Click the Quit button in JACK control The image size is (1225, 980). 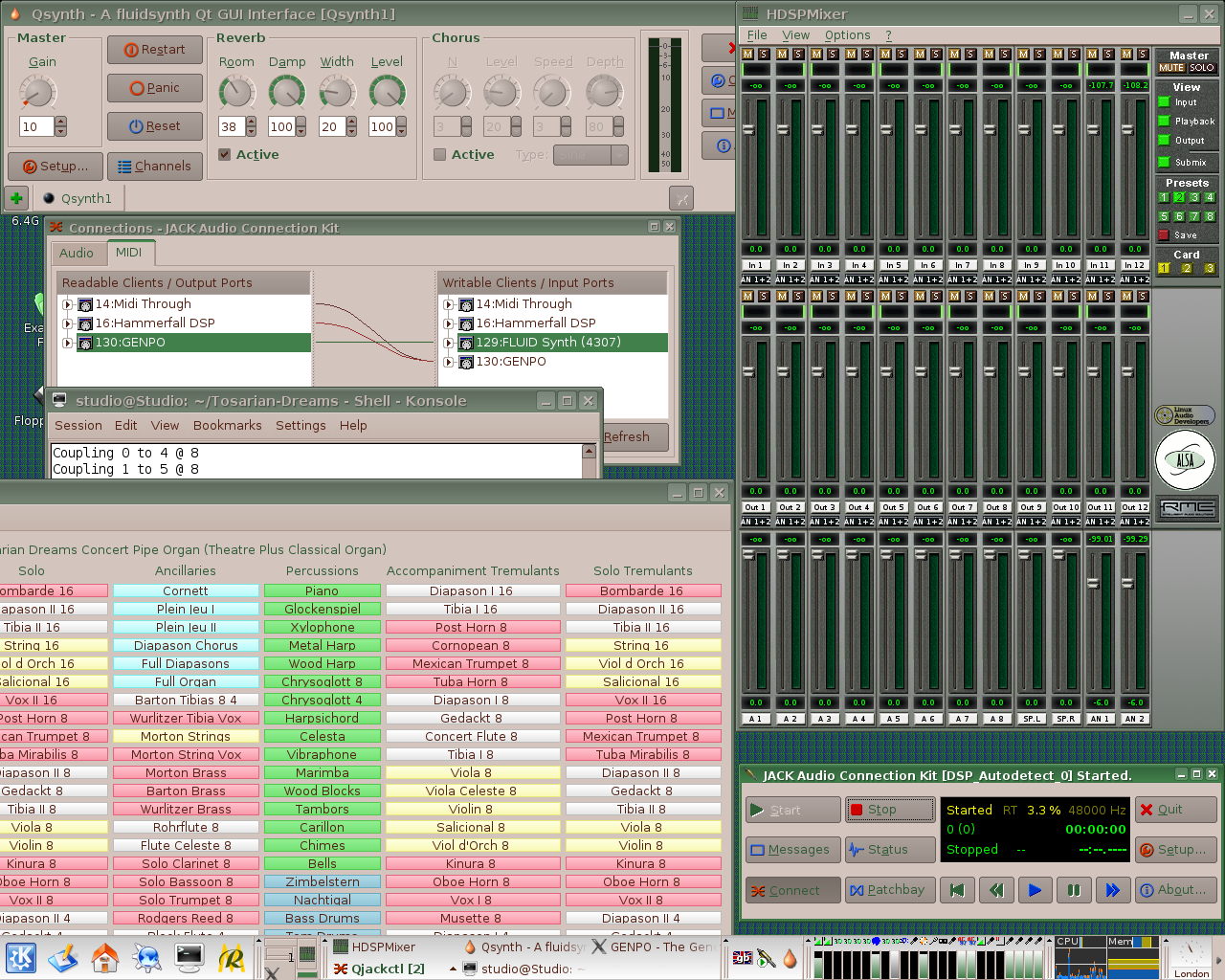(1175, 810)
